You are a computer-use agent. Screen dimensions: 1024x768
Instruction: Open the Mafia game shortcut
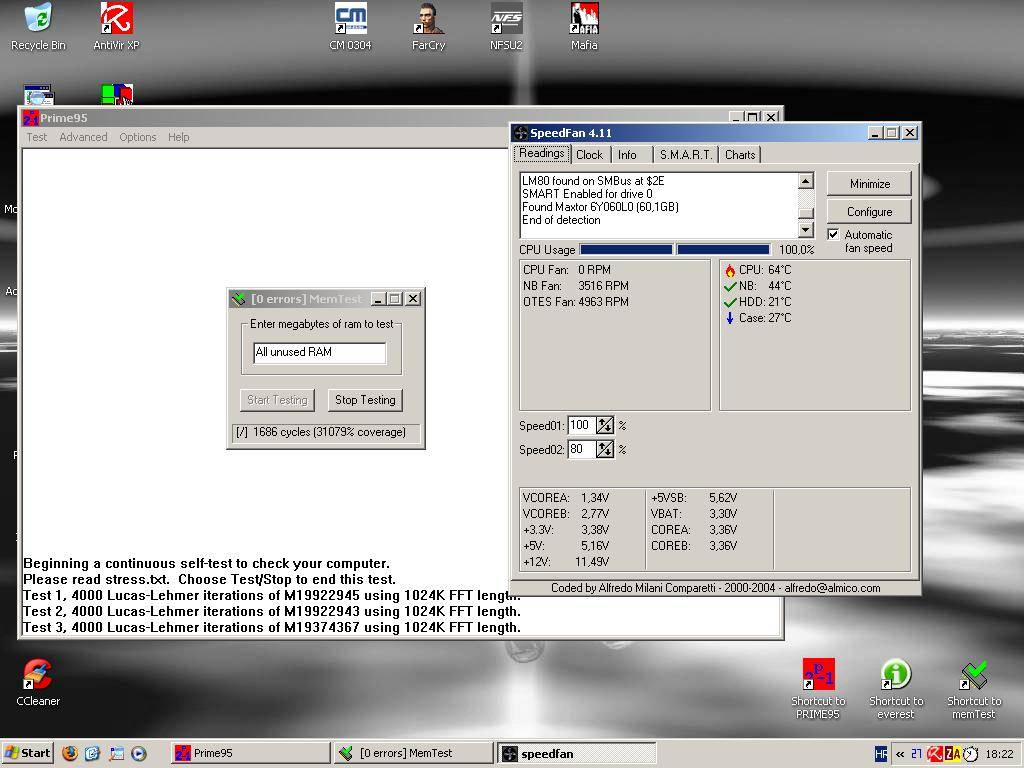[584, 20]
